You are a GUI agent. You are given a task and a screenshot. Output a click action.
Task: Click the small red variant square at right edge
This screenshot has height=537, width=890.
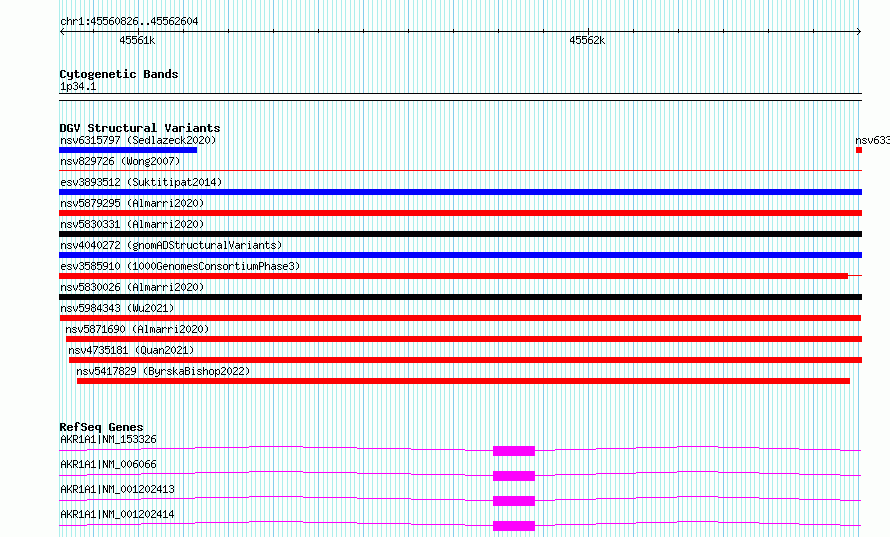859,150
